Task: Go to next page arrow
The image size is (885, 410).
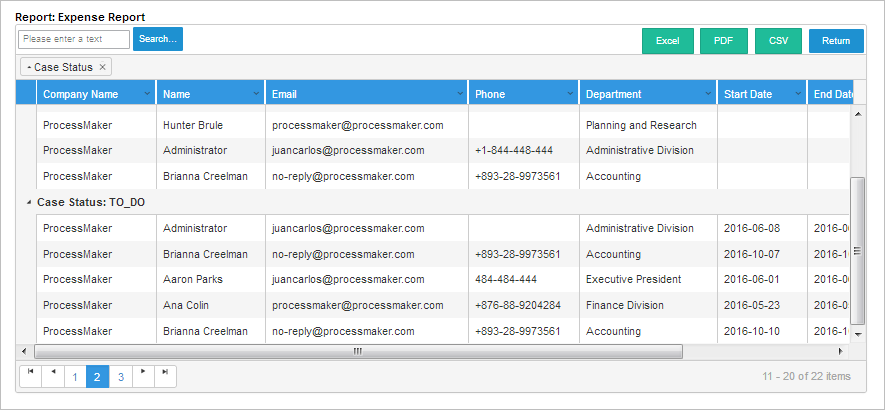Action: (x=143, y=376)
